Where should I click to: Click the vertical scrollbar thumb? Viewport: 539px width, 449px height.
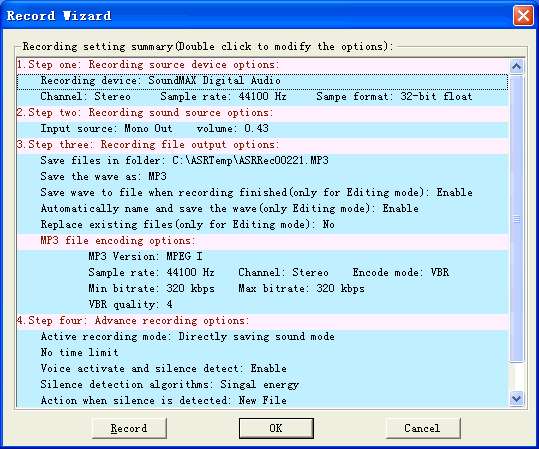pos(517,219)
